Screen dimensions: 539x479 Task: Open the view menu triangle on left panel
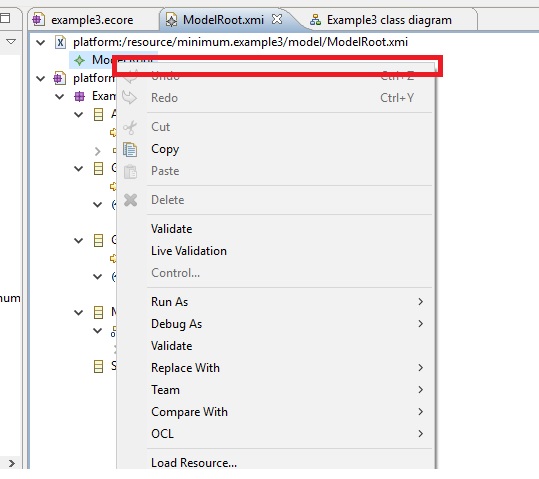pyautogui.click(x=11, y=42)
